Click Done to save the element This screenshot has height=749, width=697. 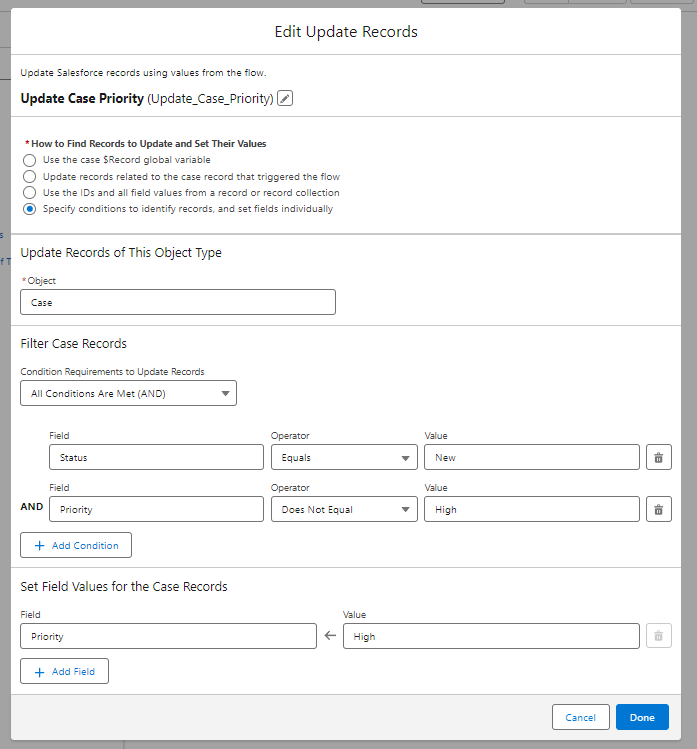(642, 717)
